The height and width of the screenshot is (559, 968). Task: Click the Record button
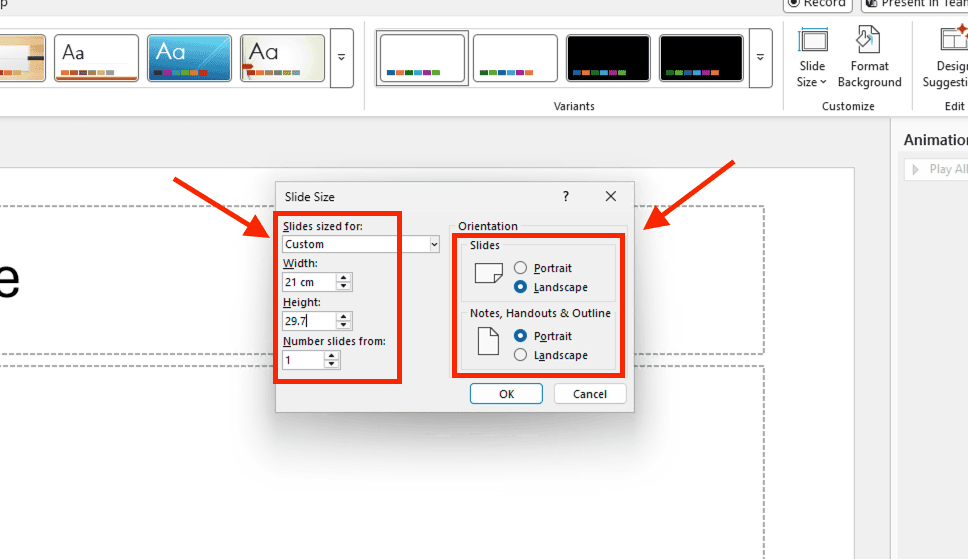pos(817,3)
